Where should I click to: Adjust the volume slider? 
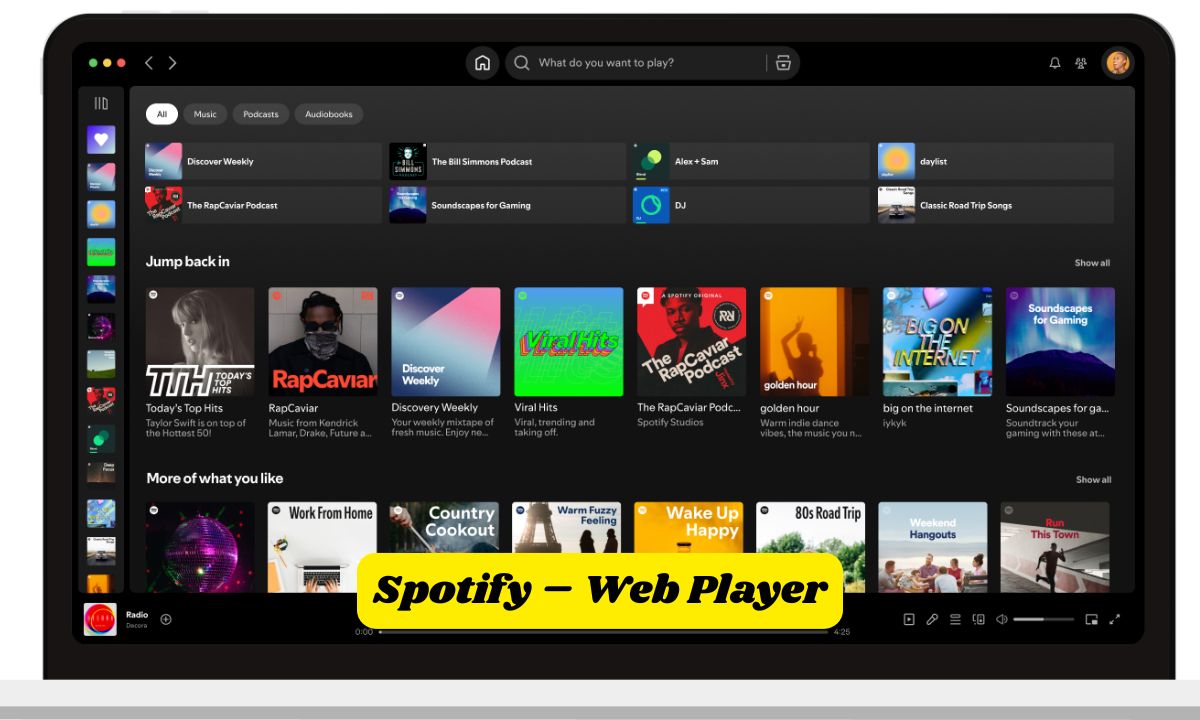1043,619
